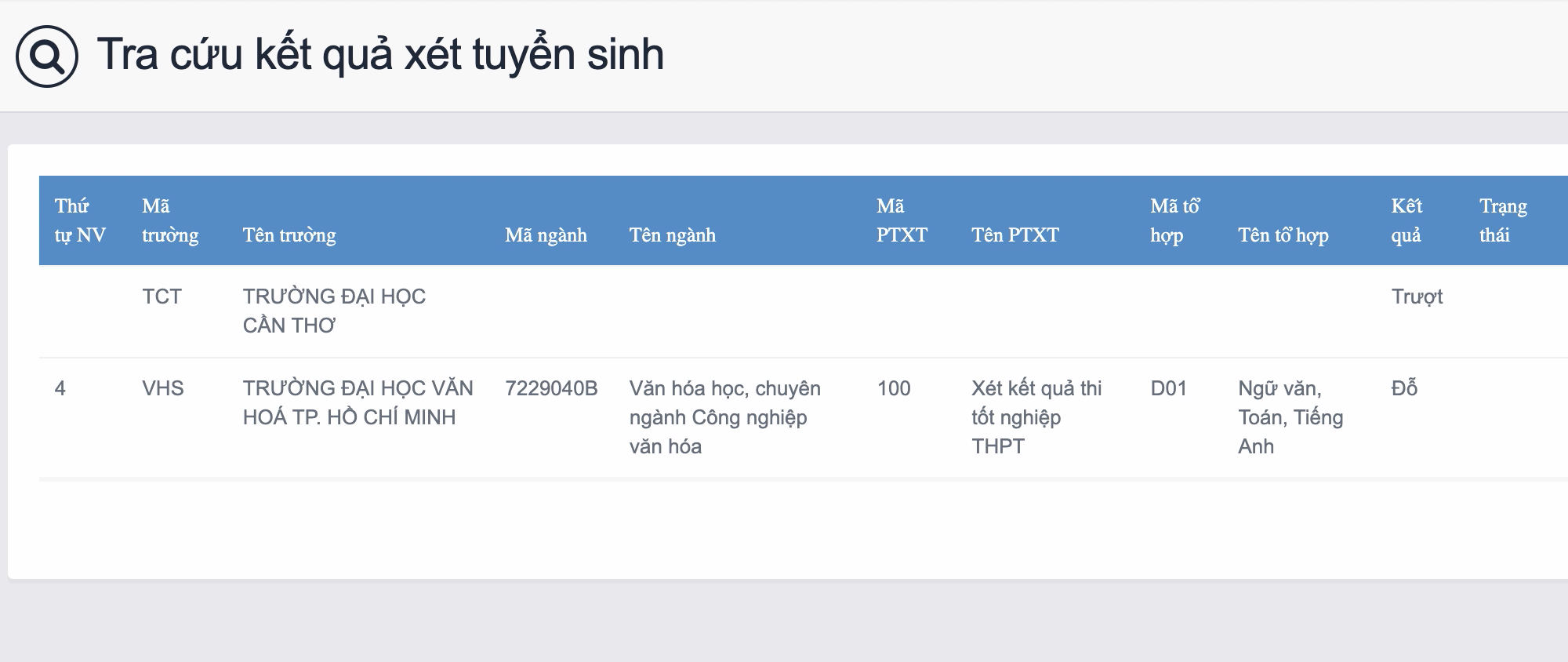This screenshot has height=662, width=1568.
Task: Select the VHS school code cell
Action: click(163, 388)
